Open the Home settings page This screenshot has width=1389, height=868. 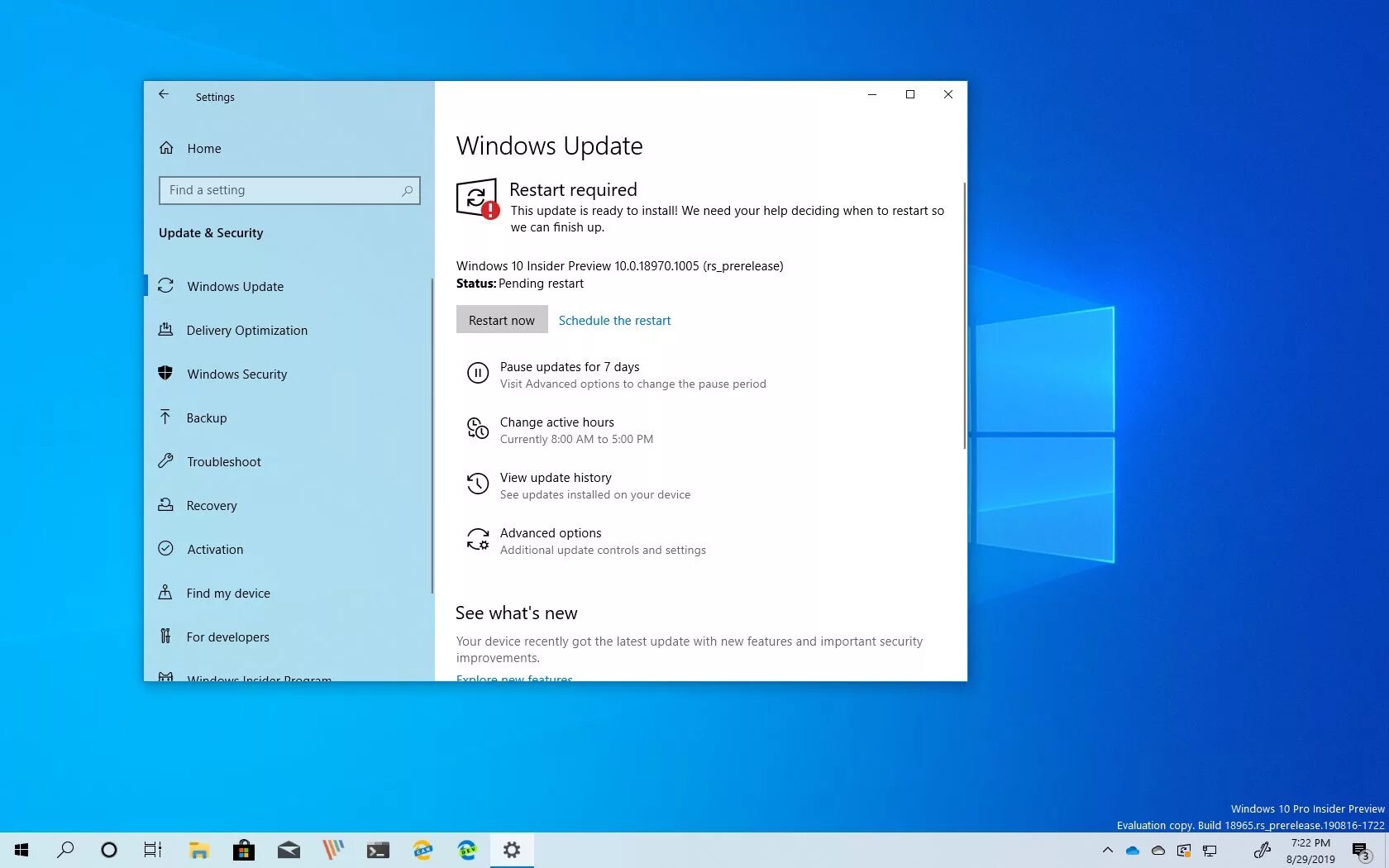pos(204,149)
